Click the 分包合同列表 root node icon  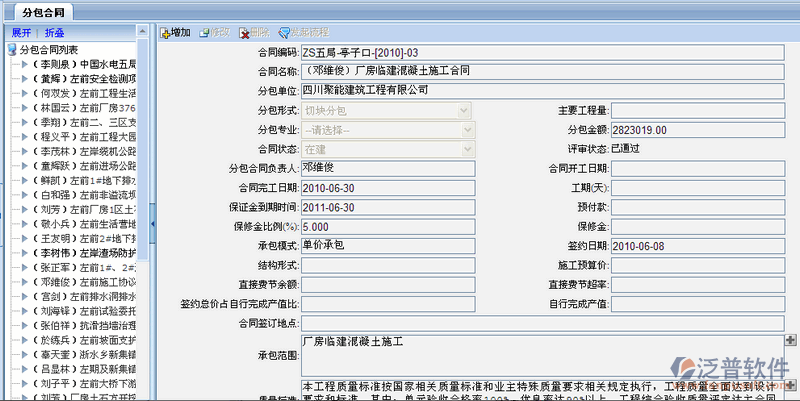tap(12, 49)
